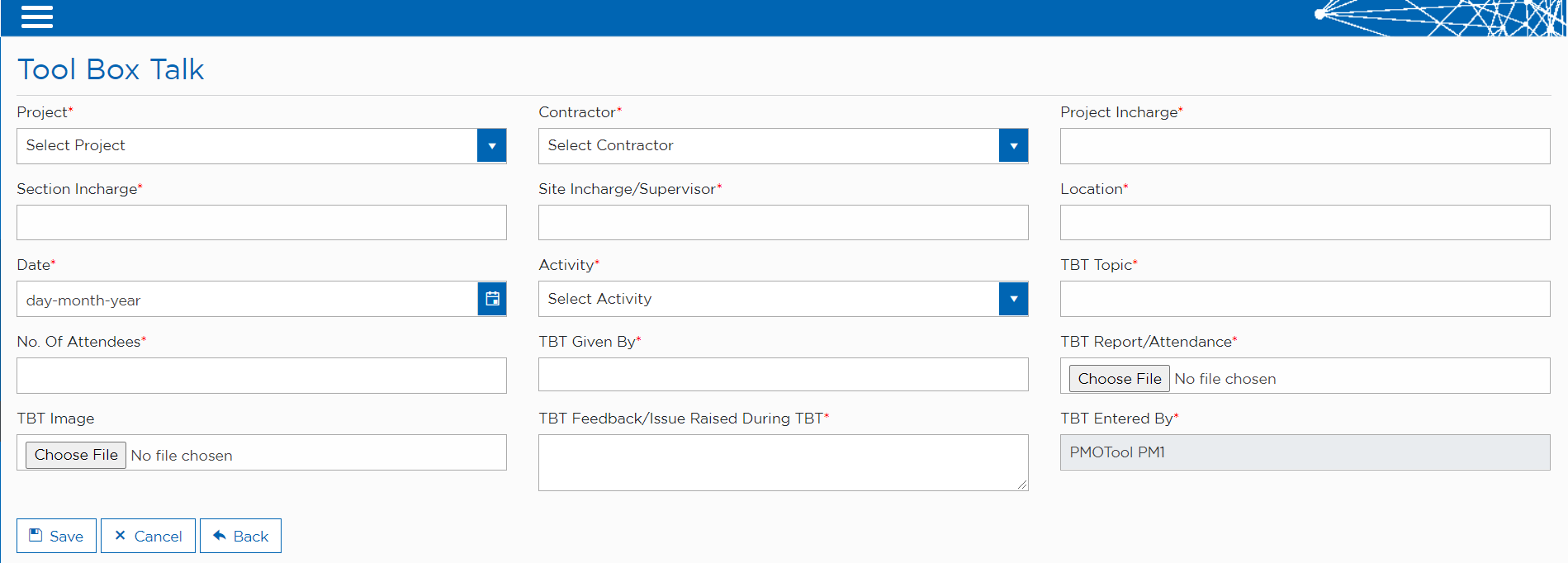This screenshot has width=1568, height=563.
Task: Go back using the Back button
Action: coord(240,536)
